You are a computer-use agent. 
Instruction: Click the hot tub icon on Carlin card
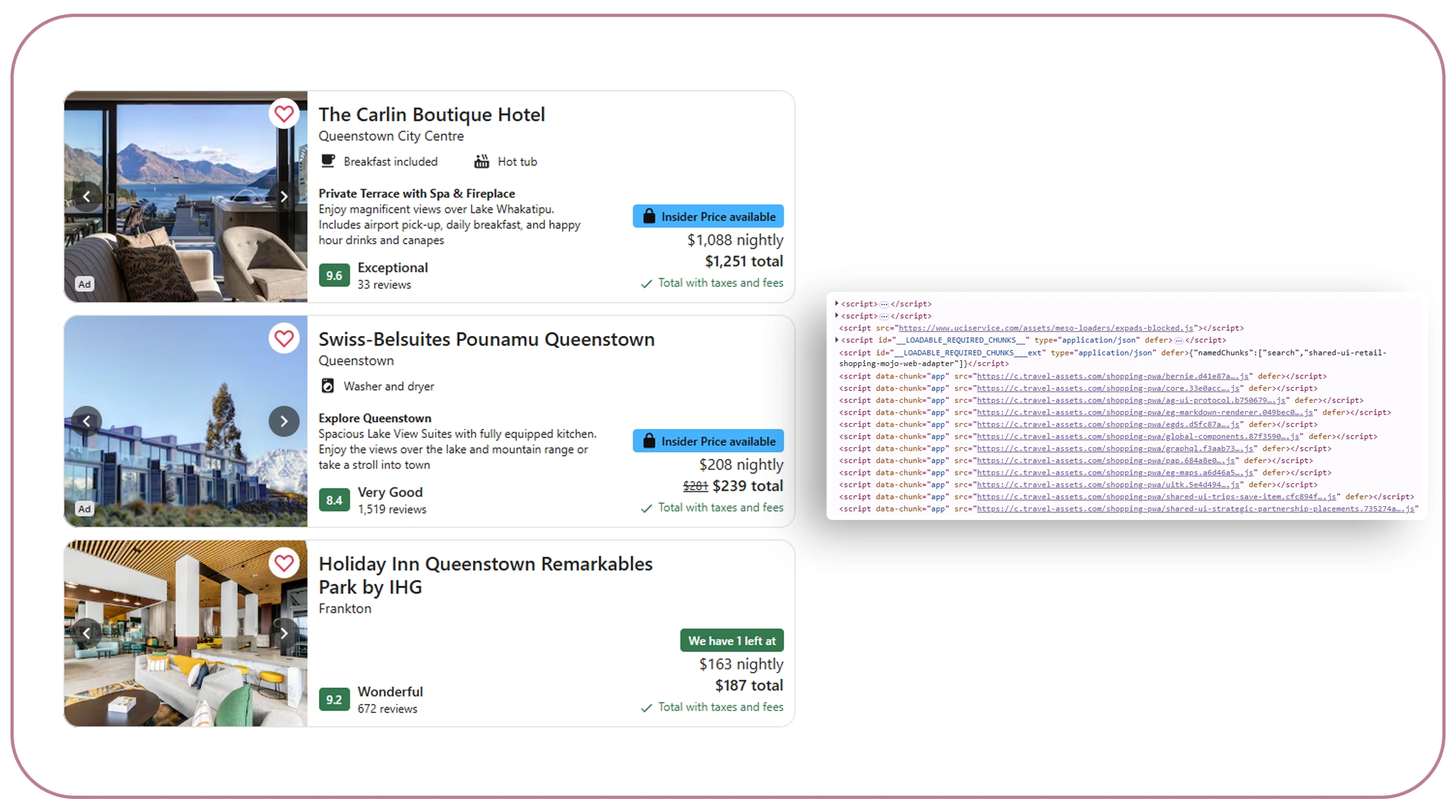482,160
